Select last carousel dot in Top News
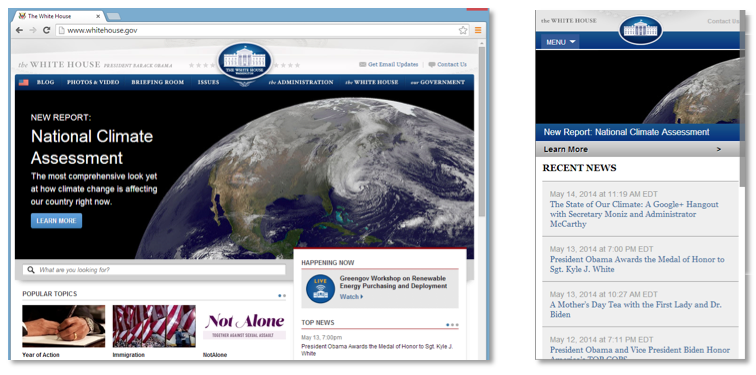756x375 pixels. [457, 325]
